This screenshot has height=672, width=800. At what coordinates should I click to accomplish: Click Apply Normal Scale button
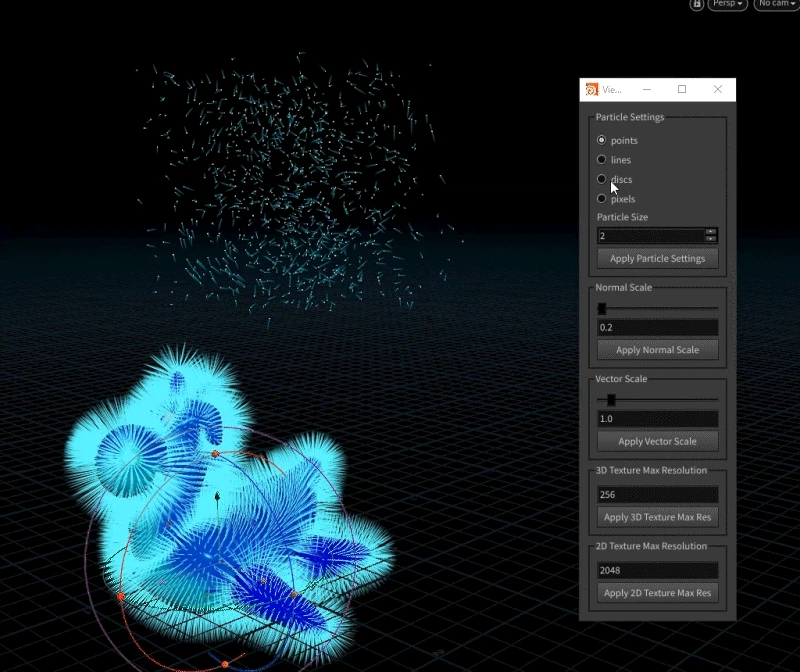pyautogui.click(x=657, y=350)
